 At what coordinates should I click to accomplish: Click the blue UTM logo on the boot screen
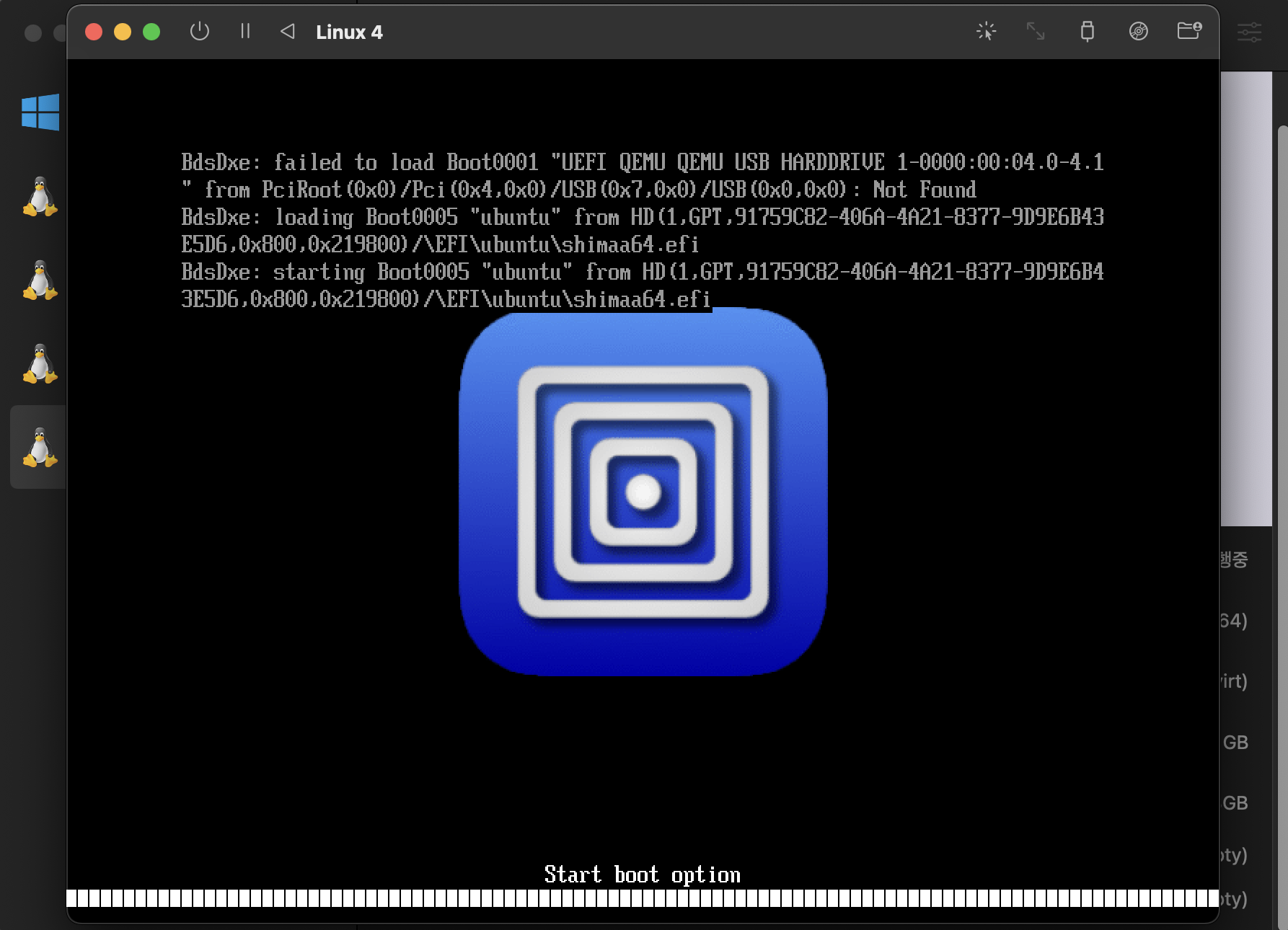pyautogui.click(x=643, y=492)
